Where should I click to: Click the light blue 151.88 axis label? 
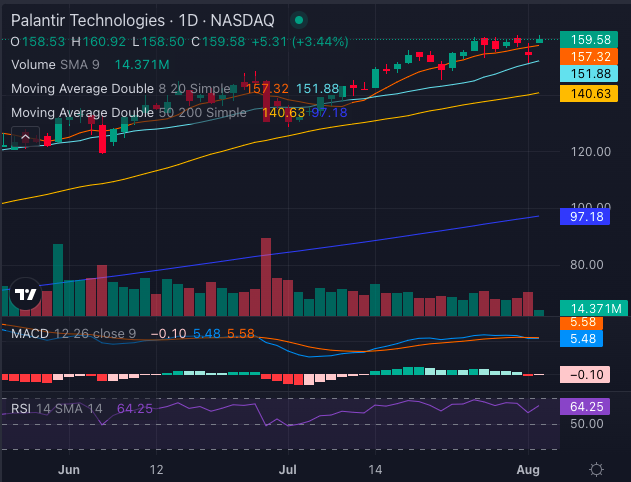(589, 74)
